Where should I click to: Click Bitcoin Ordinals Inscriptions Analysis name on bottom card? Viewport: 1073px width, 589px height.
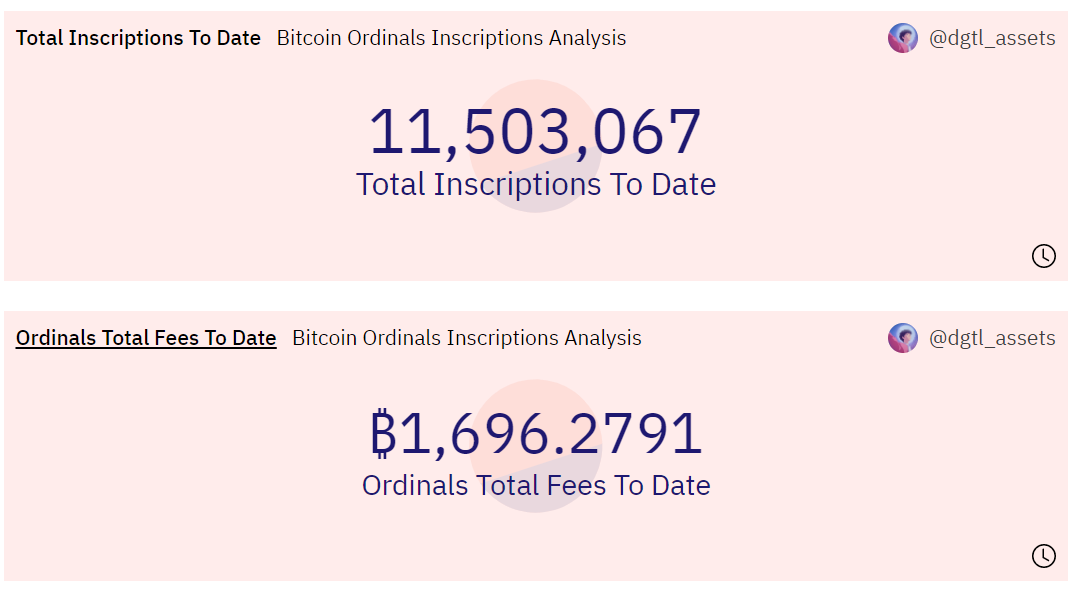point(465,338)
